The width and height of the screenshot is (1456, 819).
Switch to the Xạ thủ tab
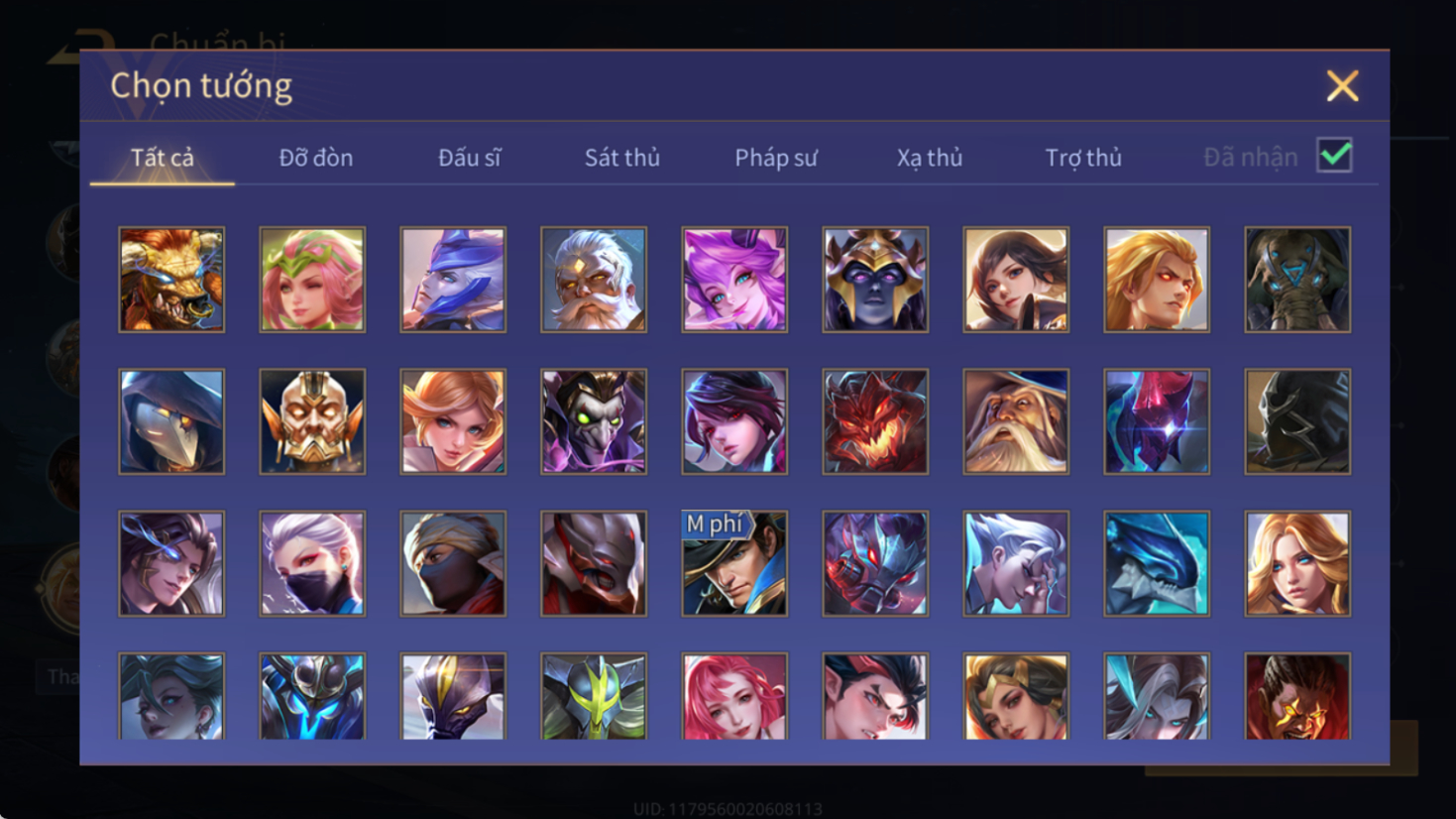tap(929, 158)
